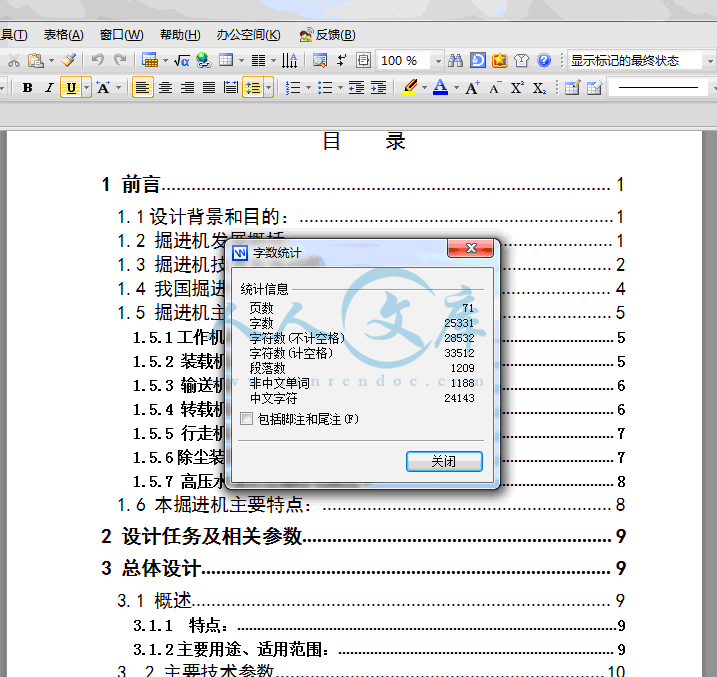
Task: Toggle show paragraph marks icon
Action: point(341,60)
